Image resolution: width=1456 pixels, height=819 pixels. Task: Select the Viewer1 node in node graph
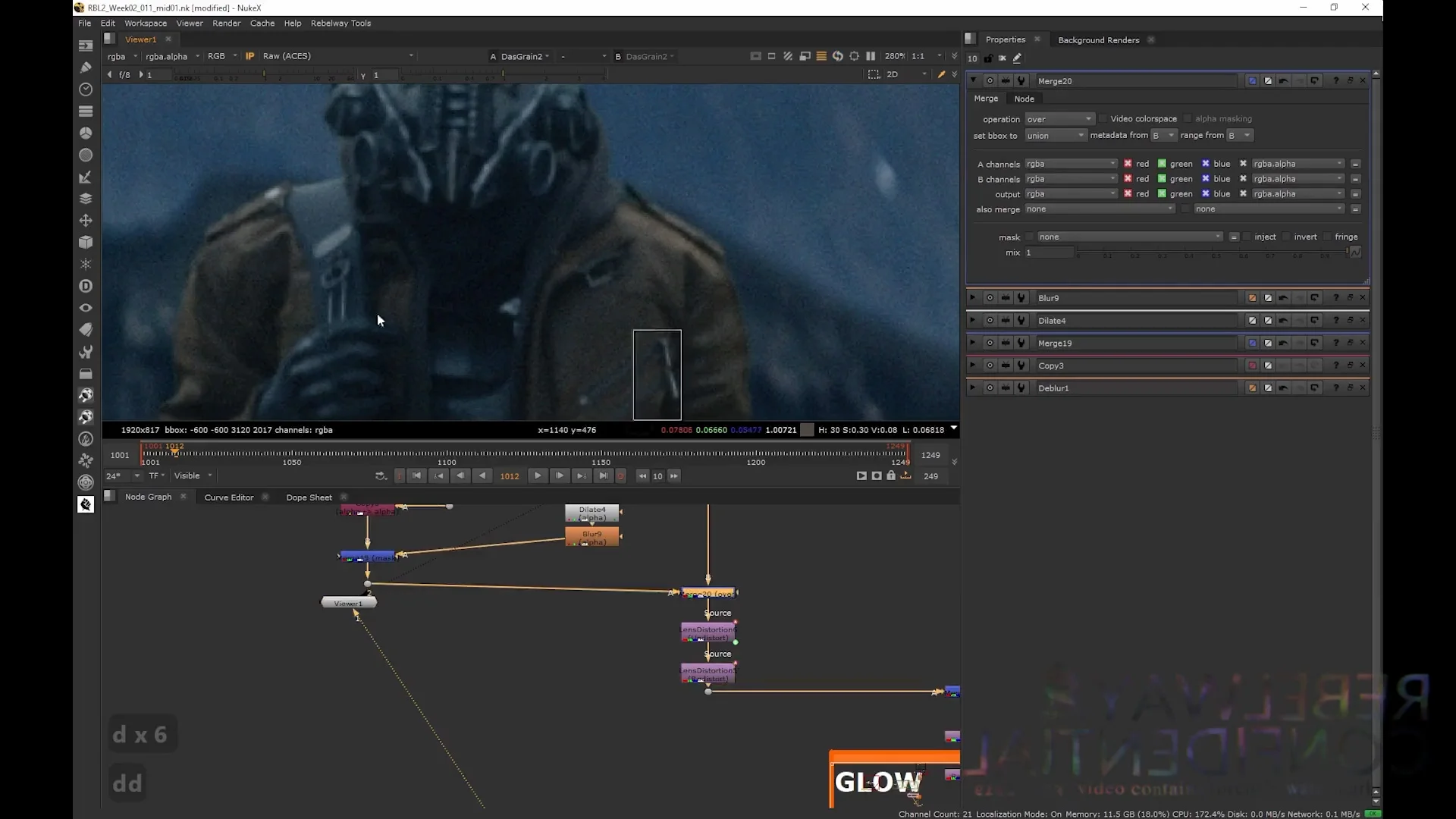coord(349,604)
